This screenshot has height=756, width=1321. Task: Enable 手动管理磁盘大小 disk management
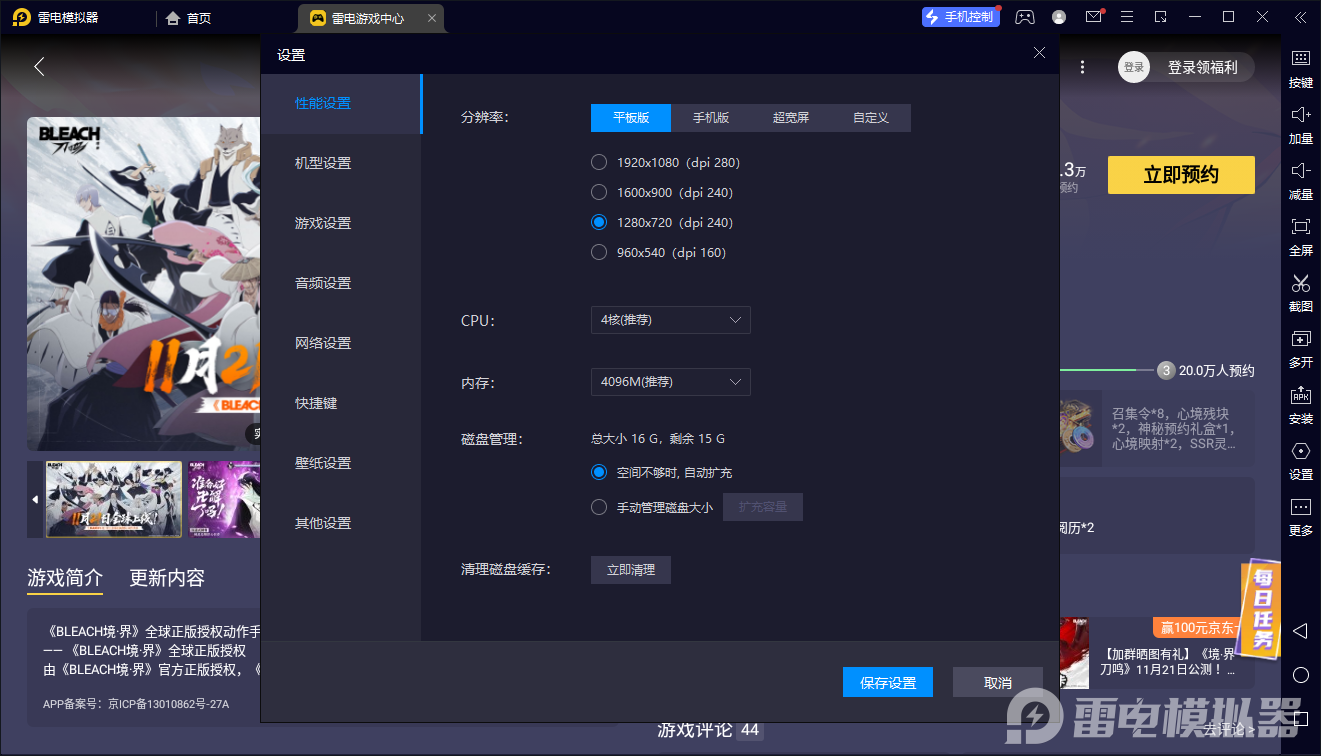[598, 507]
